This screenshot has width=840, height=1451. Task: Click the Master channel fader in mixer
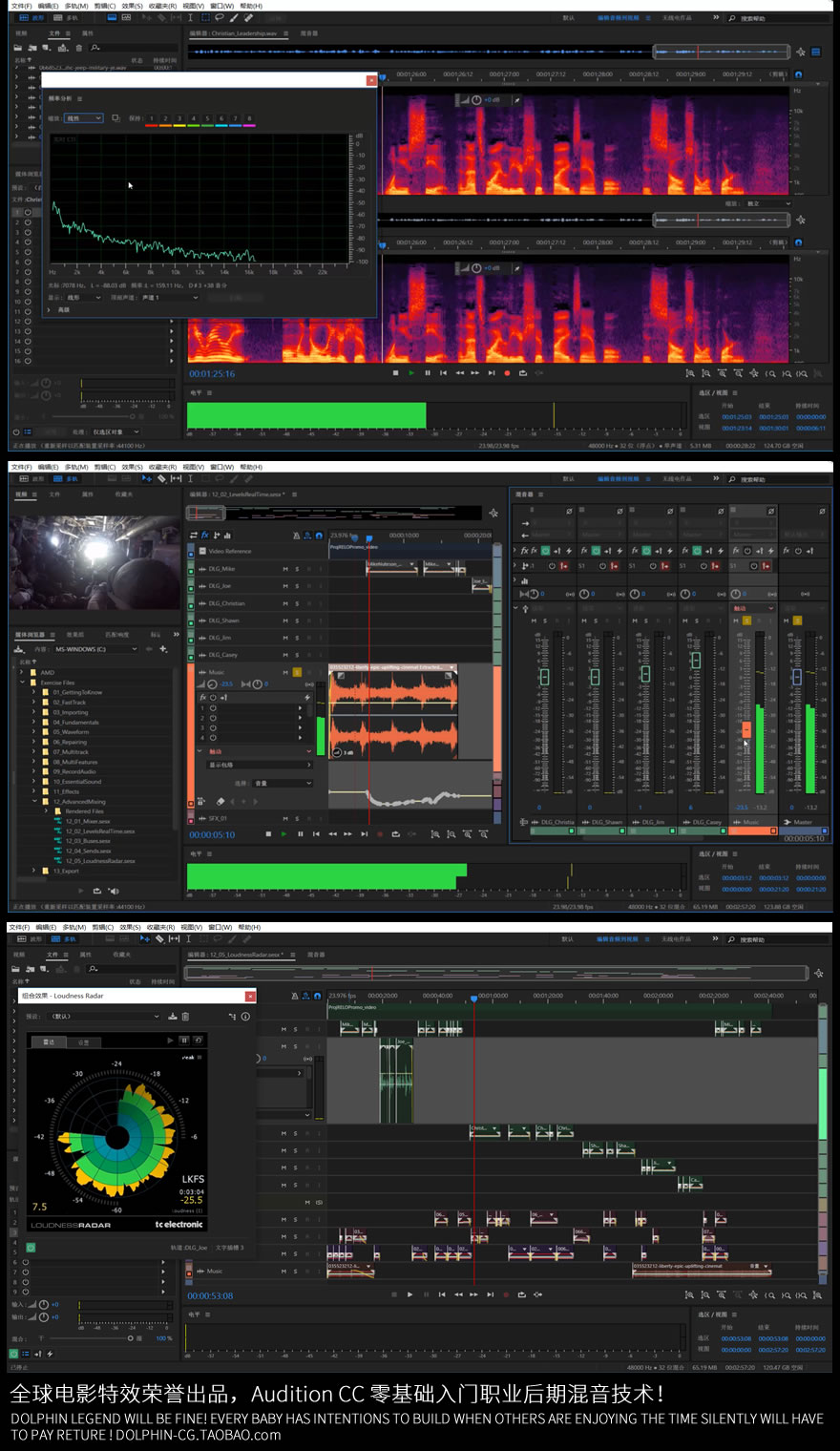coord(797,676)
